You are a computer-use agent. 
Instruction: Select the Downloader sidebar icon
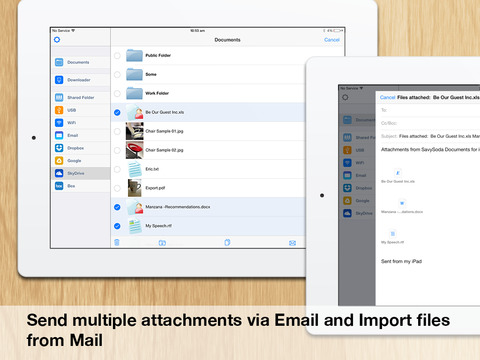(59, 80)
